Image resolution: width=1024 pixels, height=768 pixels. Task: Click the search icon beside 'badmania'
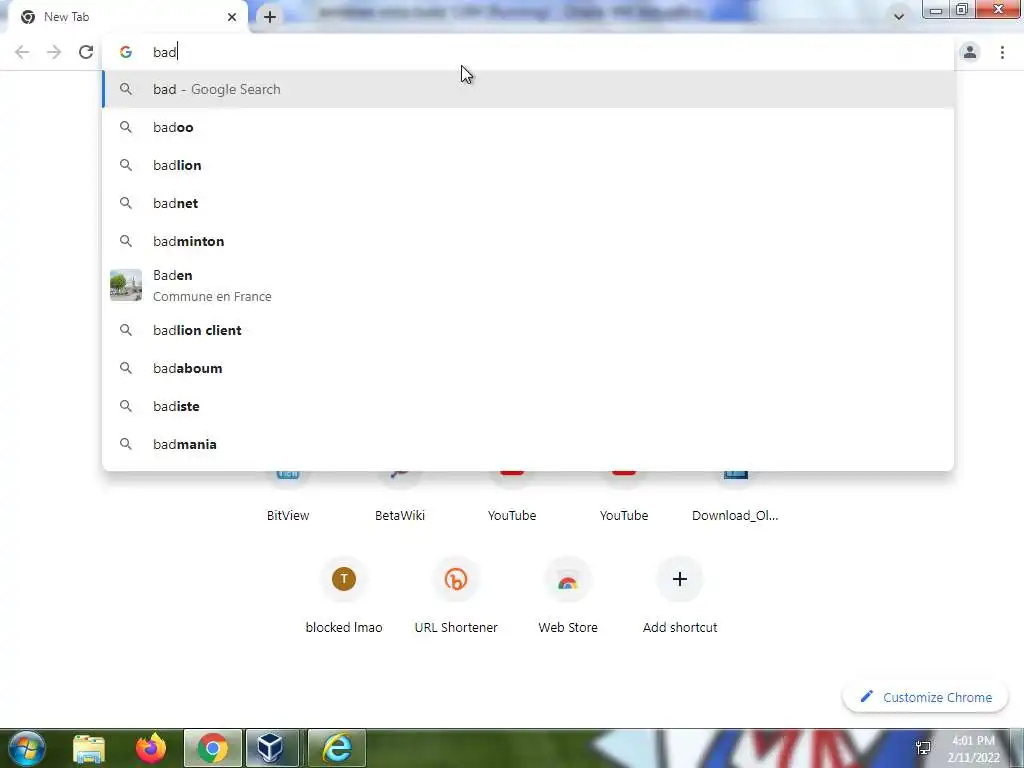point(125,444)
